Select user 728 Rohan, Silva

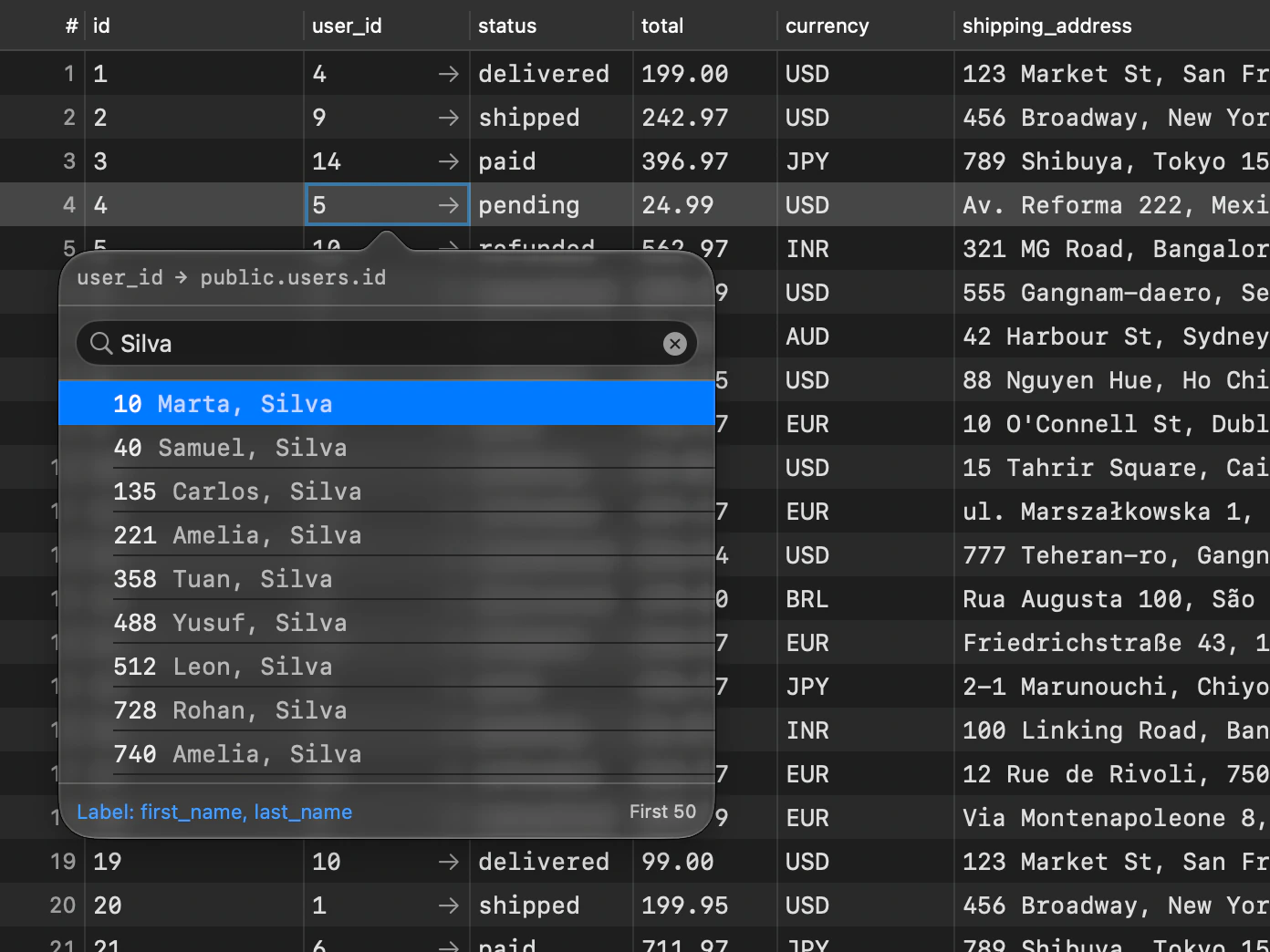[387, 709]
